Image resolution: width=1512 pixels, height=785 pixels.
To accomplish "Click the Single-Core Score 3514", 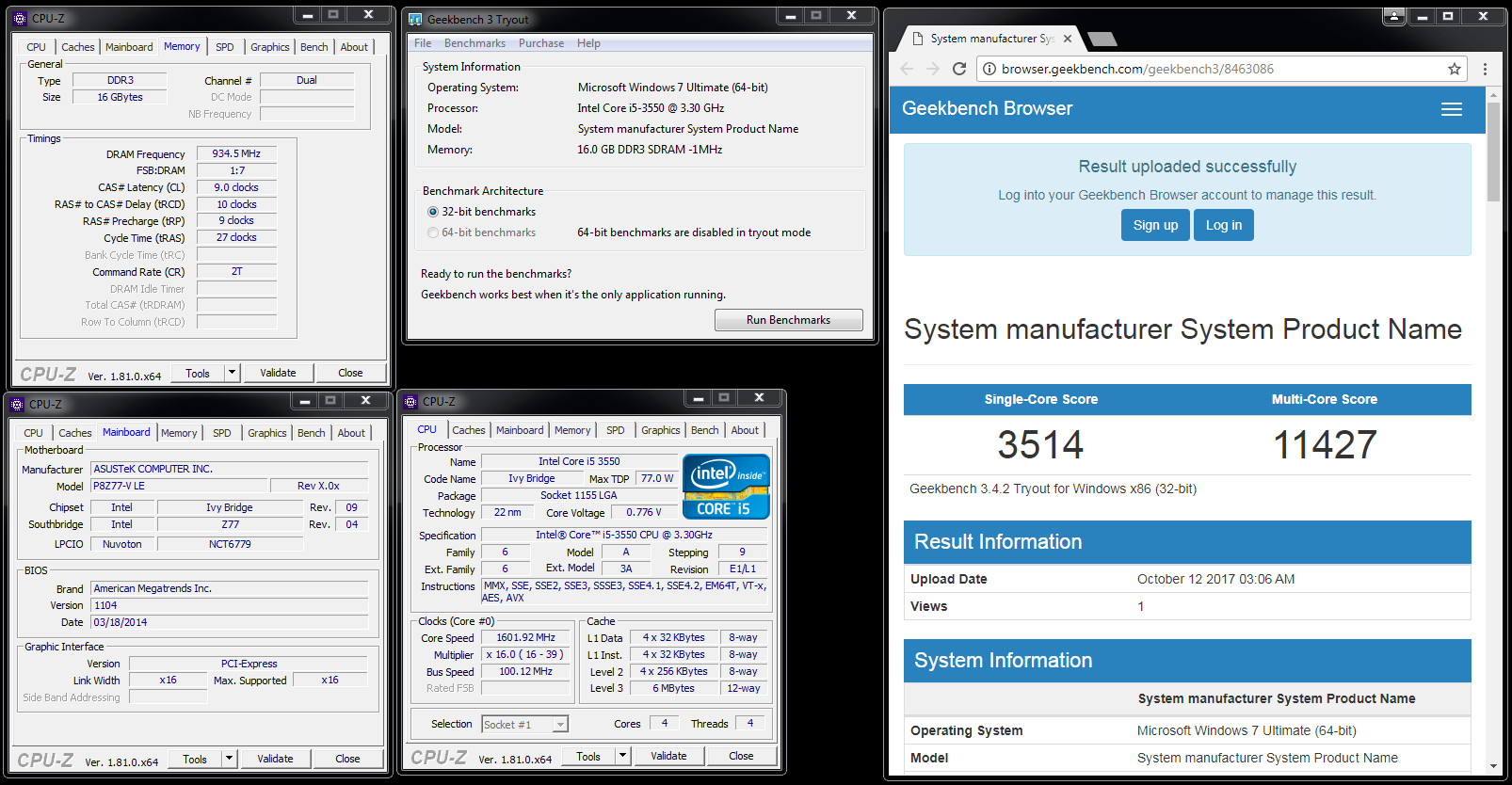I will click(1040, 444).
